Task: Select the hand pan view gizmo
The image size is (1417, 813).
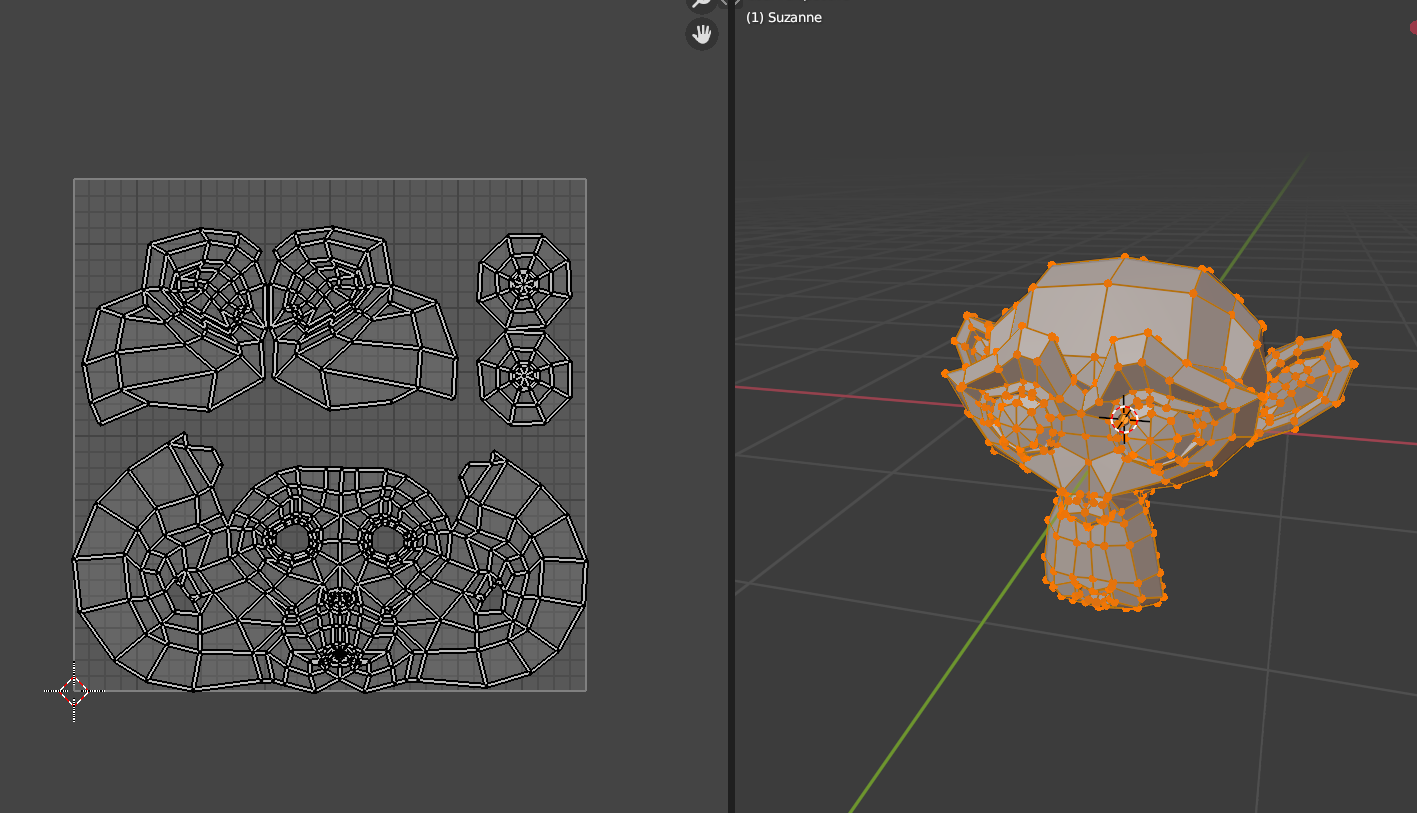Action: tap(702, 35)
